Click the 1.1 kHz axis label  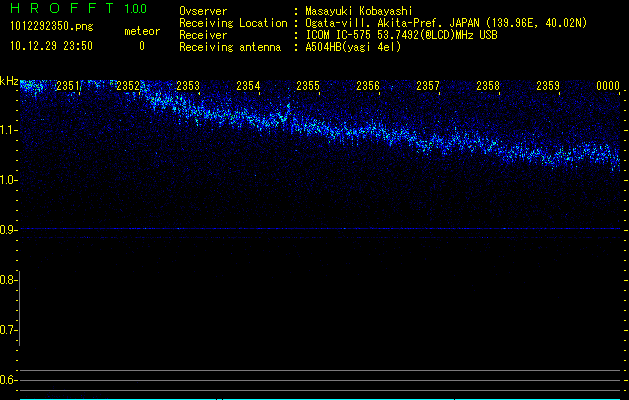point(7,130)
